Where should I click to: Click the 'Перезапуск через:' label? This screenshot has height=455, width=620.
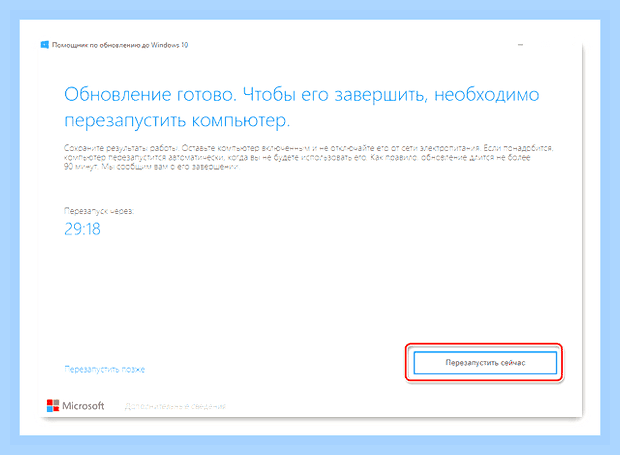pos(99,211)
